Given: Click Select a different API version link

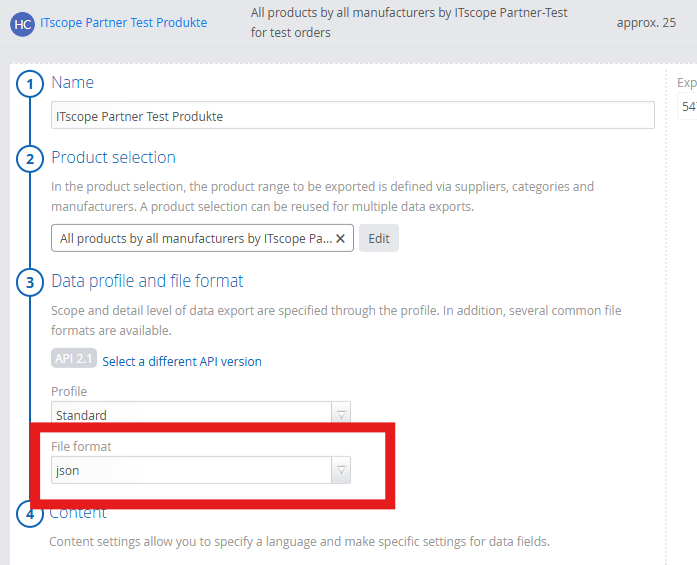Looking at the screenshot, I should pyautogui.click(x=182, y=361).
